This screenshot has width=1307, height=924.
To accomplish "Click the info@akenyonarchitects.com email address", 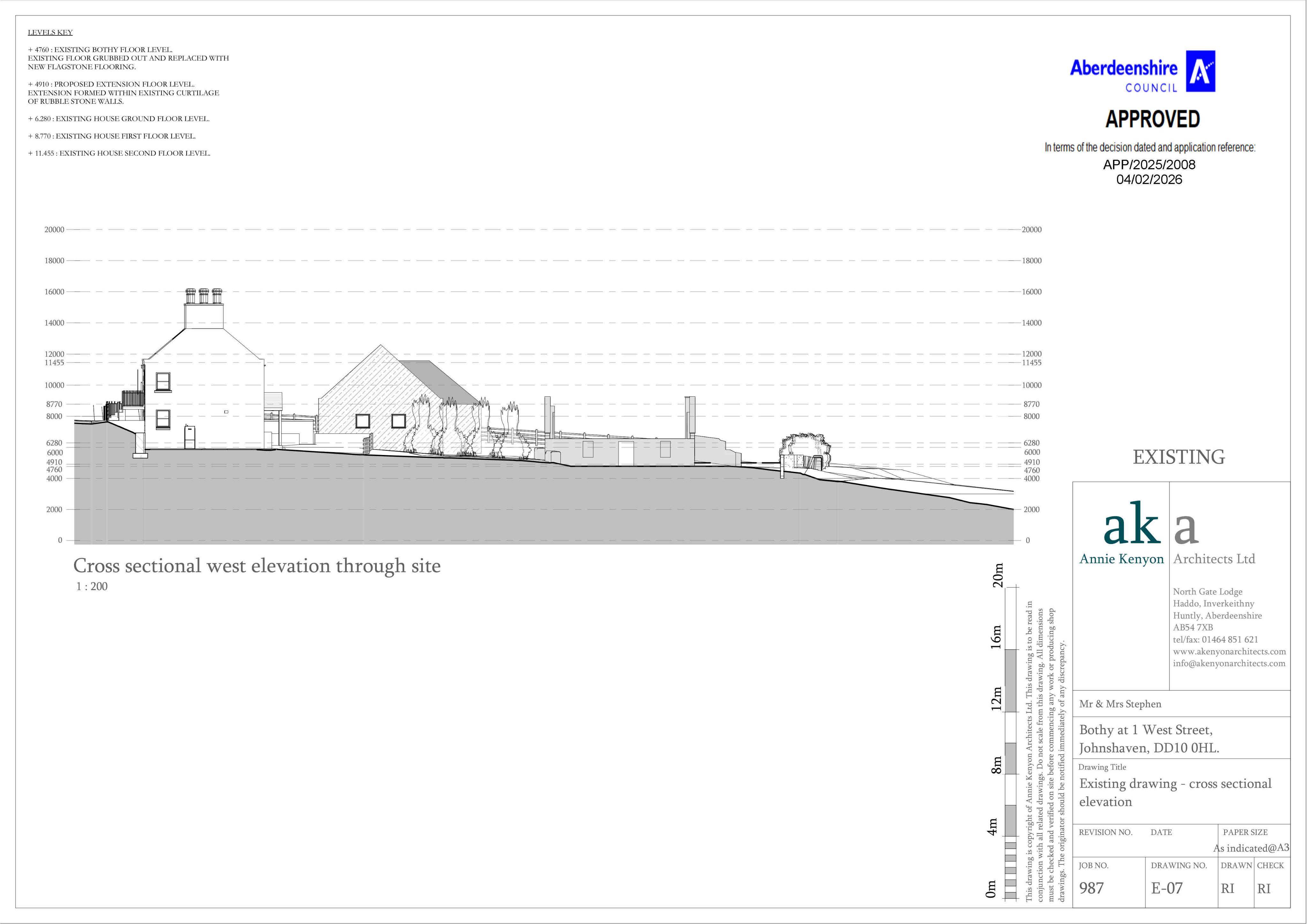I will (x=1229, y=663).
